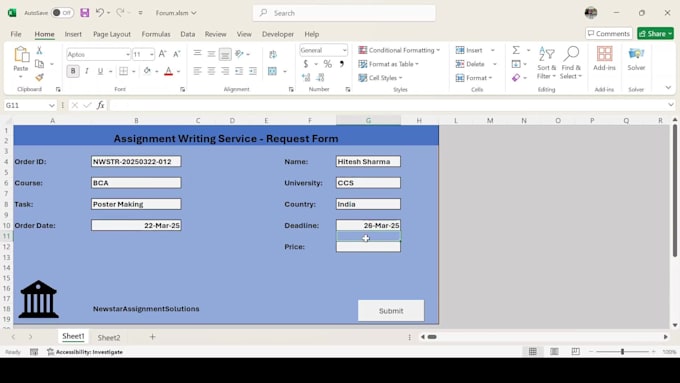Click Accessibility: Investigate status

pyautogui.click(x=85, y=352)
